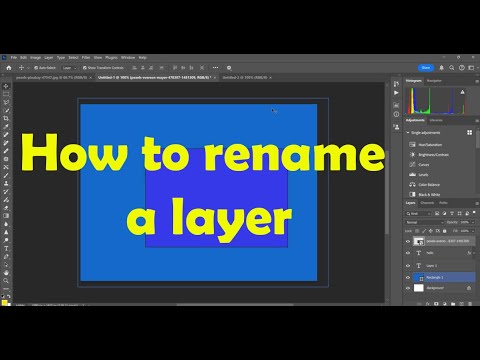This screenshot has height=360, width=480.
Task: Select the Eraser tool
Action: 6,208
